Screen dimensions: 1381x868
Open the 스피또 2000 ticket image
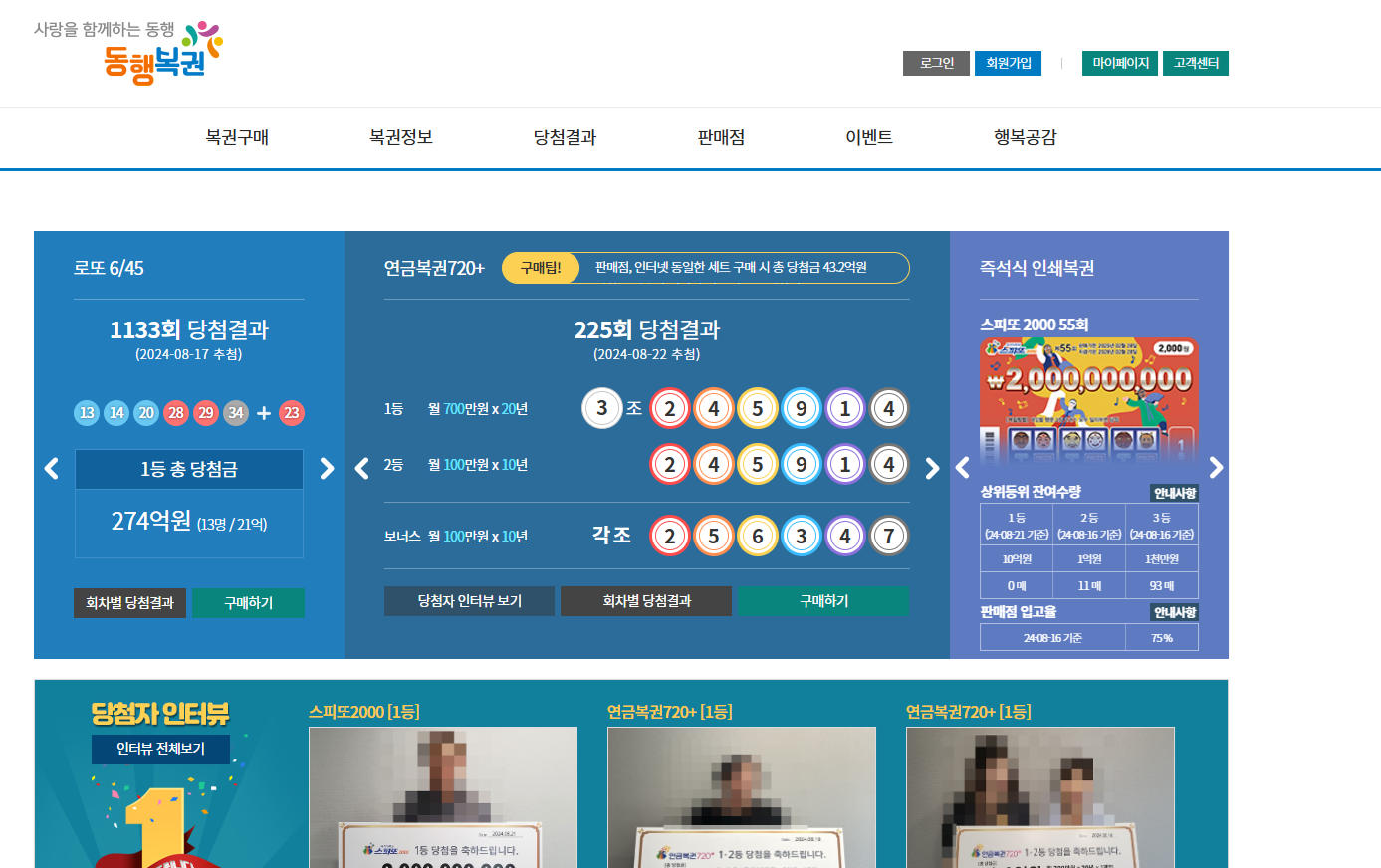pos(1089,402)
